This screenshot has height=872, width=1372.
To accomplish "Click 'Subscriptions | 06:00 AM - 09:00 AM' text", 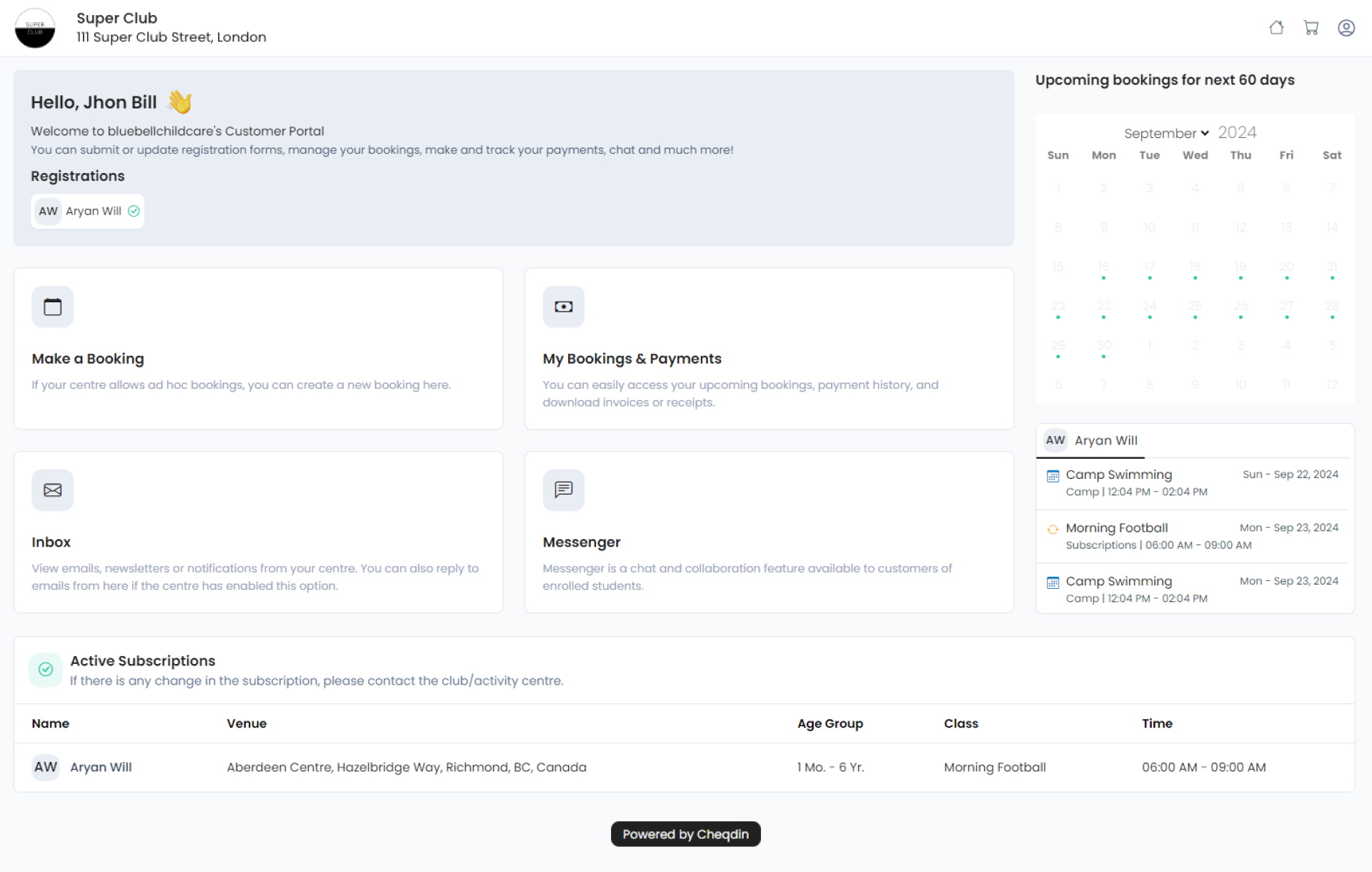I will [x=1158, y=545].
